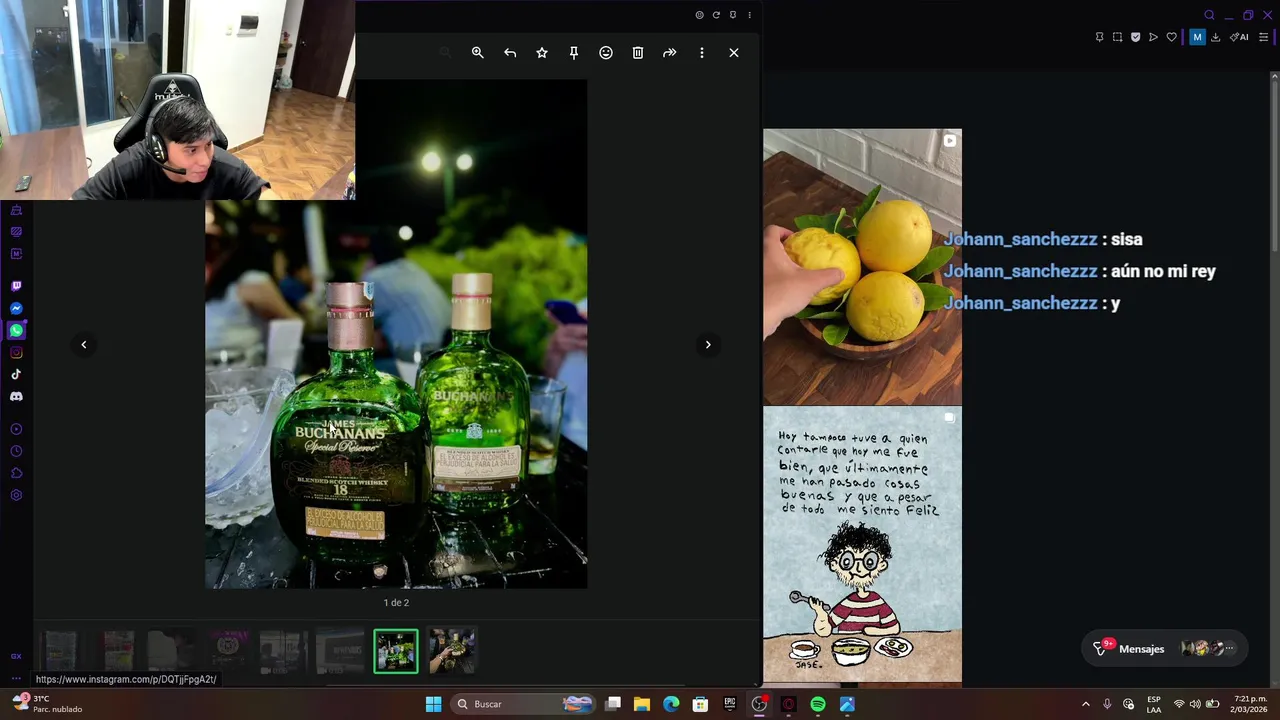Expand the sidebar three-dot options
1280x720 pixels.
click(16, 678)
